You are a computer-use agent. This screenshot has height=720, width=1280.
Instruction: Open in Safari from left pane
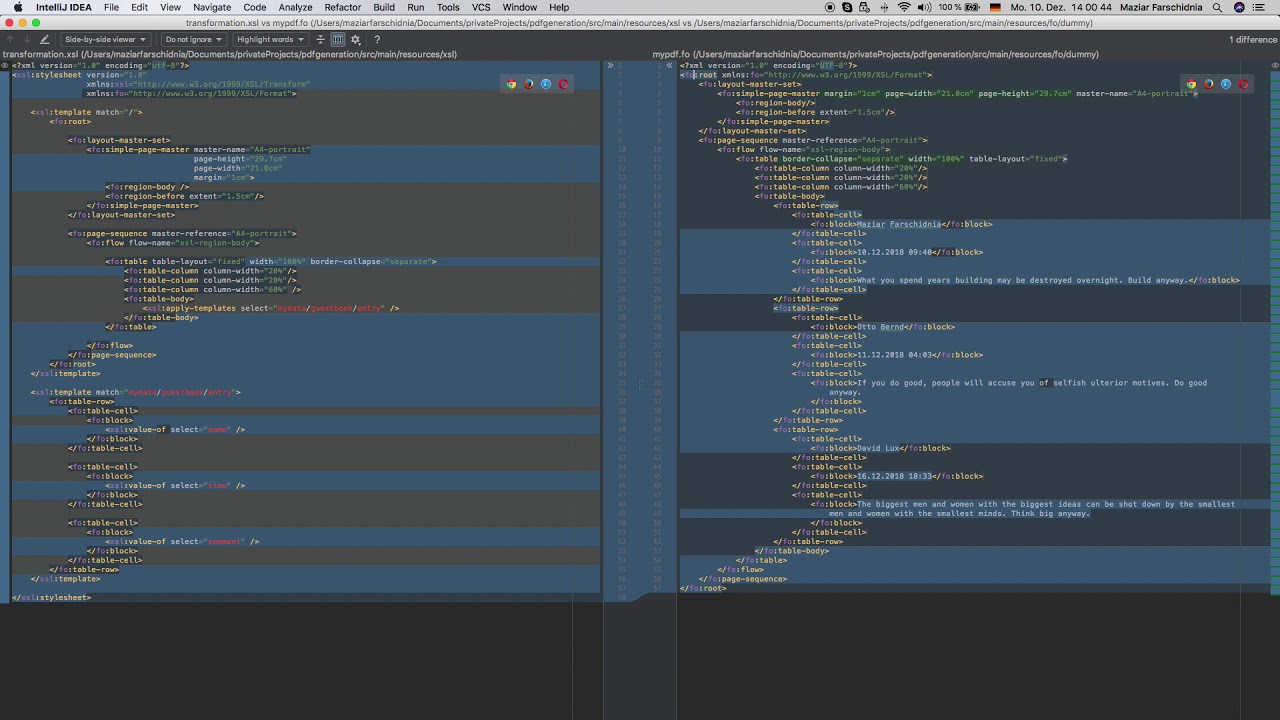tap(545, 84)
